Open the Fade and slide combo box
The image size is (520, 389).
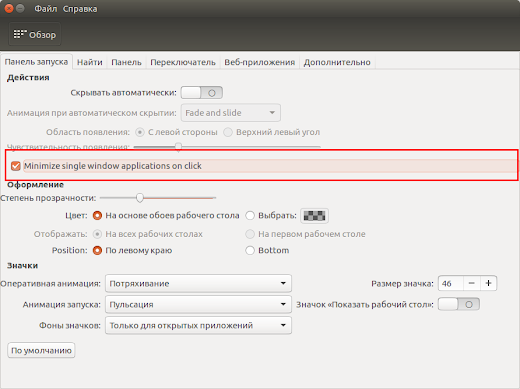point(231,113)
